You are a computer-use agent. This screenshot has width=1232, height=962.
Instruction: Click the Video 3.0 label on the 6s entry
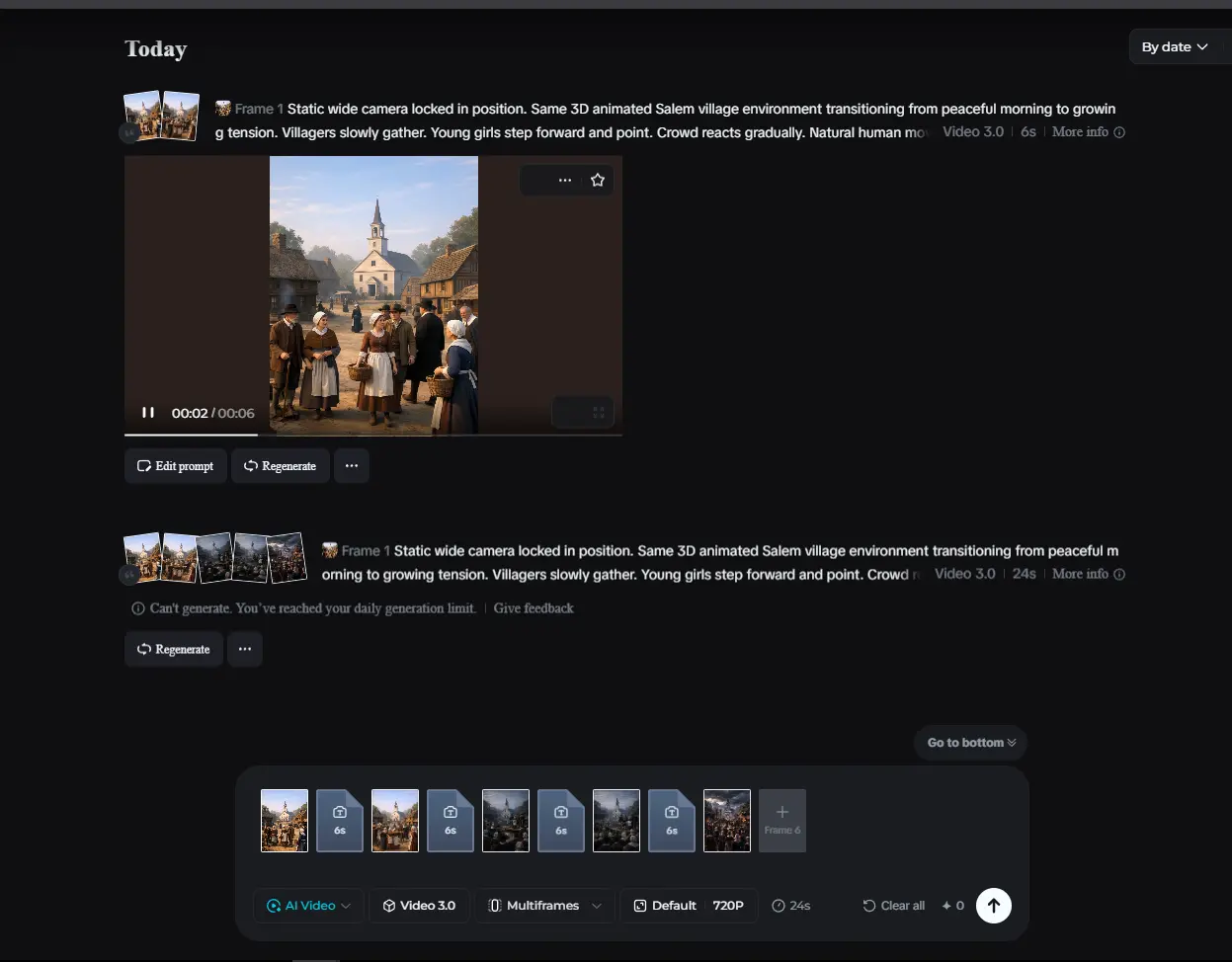973,131
